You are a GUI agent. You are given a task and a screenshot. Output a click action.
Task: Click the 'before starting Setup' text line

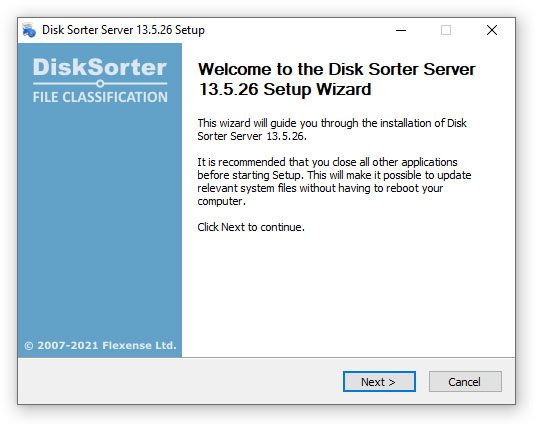click(x=334, y=175)
